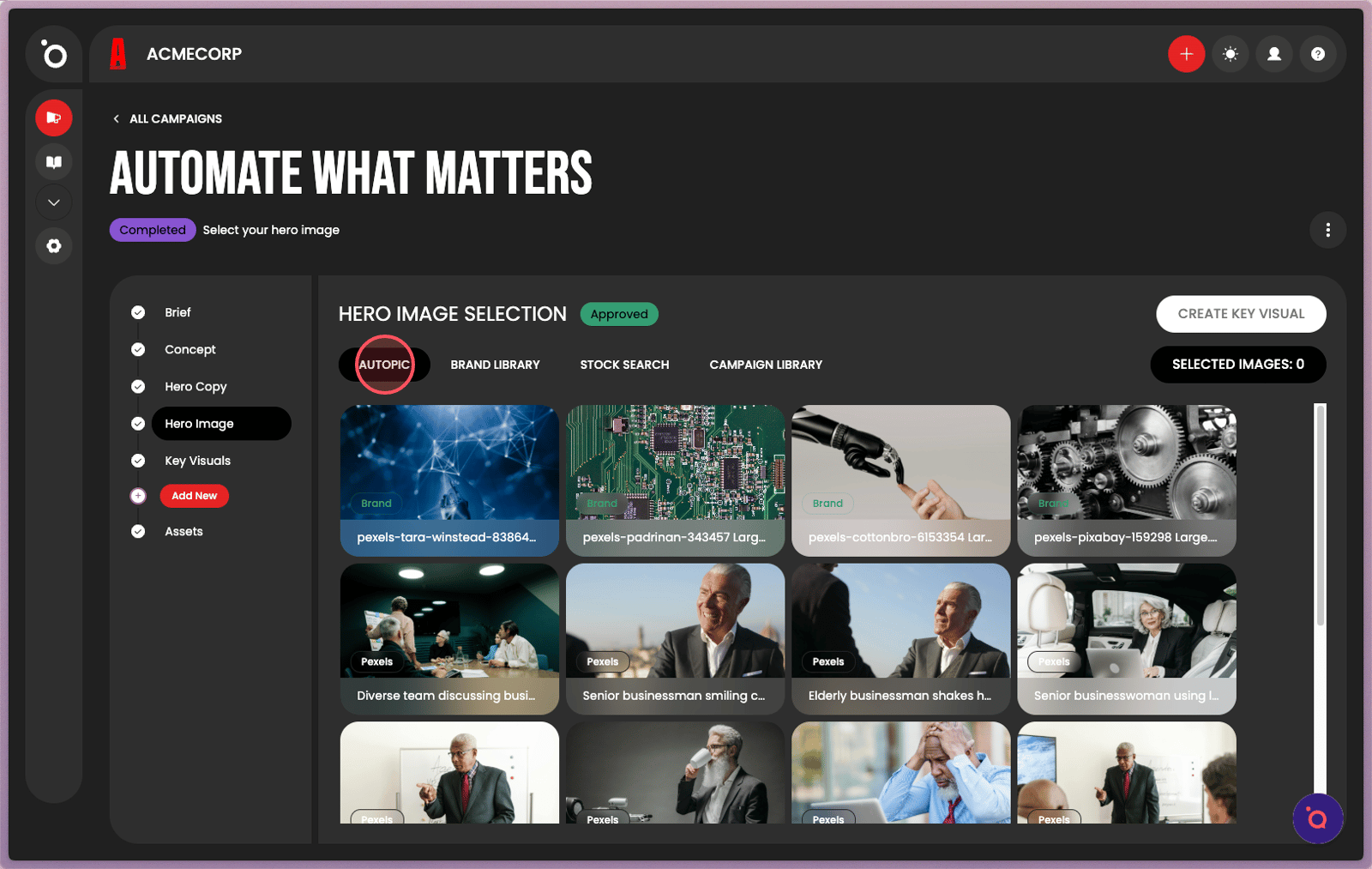Click the Selected Images: 0 button
This screenshot has height=869, width=1372.
[x=1238, y=365]
